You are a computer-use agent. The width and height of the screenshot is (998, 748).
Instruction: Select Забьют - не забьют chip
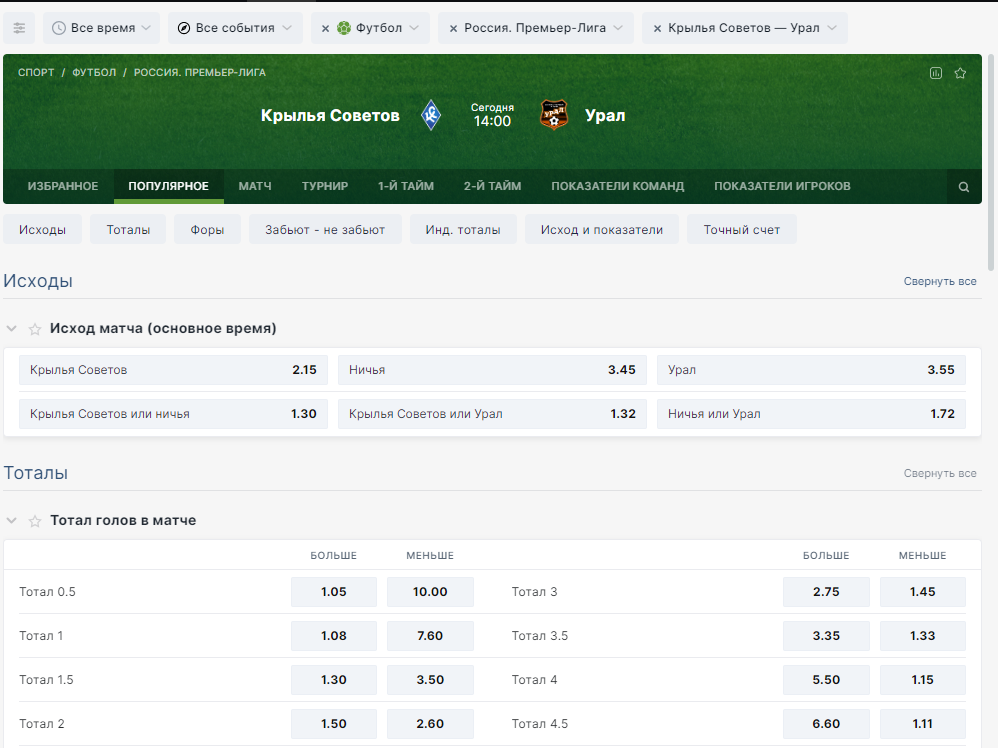(325, 230)
